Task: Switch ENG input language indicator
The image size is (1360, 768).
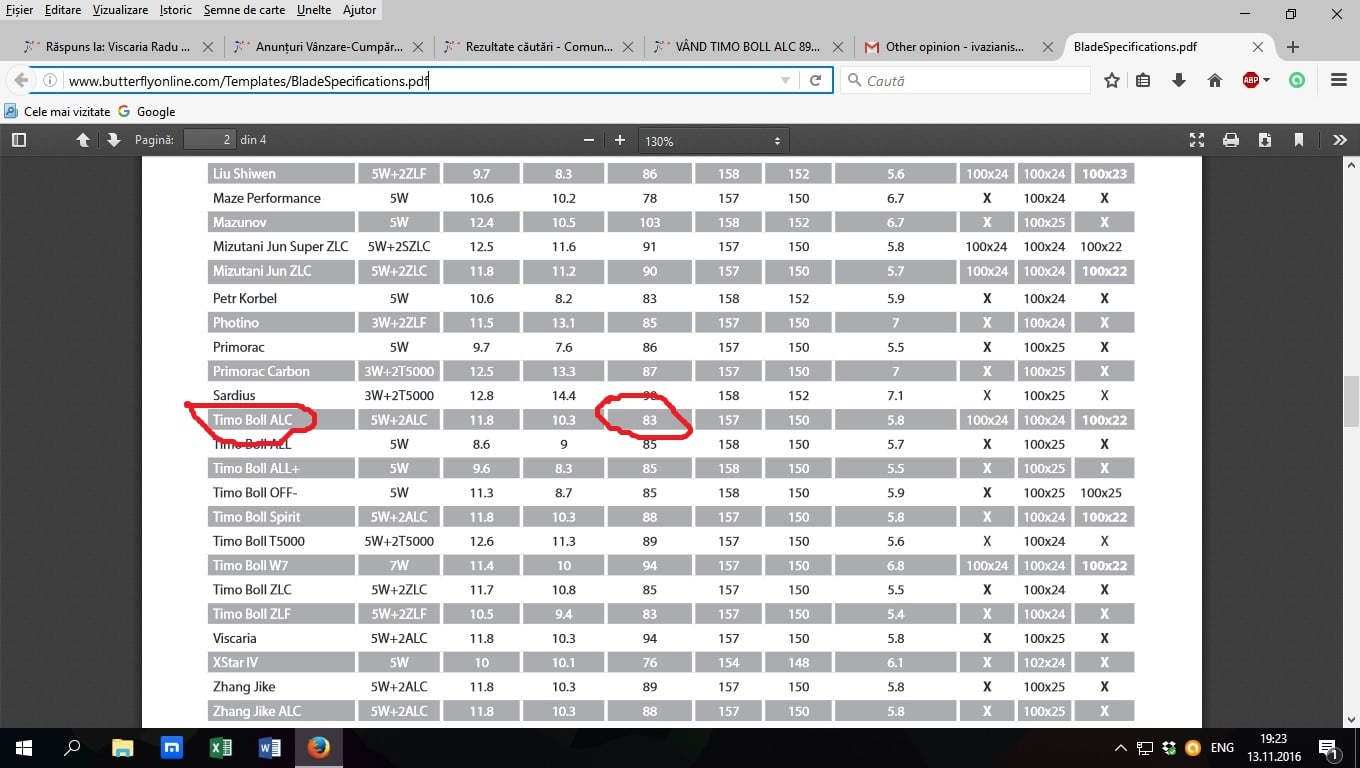Action: click(x=1223, y=748)
